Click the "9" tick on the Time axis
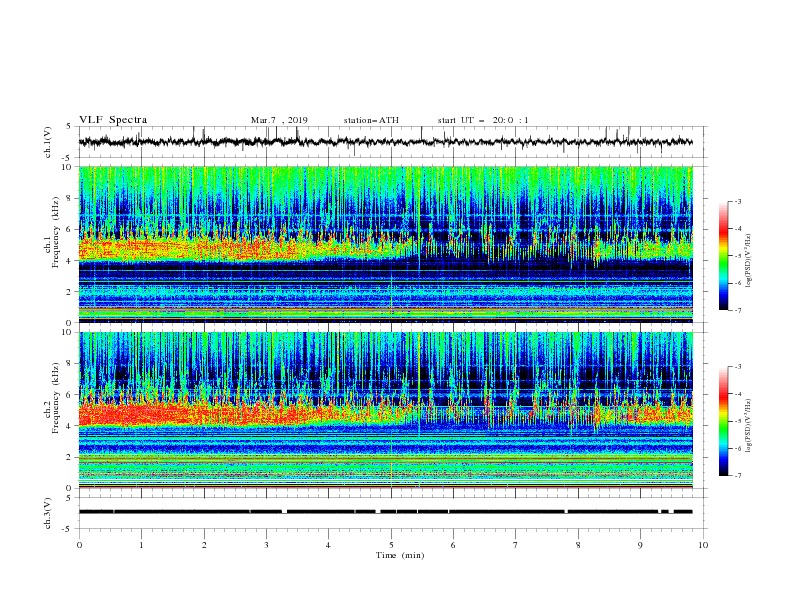This screenshot has width=792, height=612. [640, 545]
